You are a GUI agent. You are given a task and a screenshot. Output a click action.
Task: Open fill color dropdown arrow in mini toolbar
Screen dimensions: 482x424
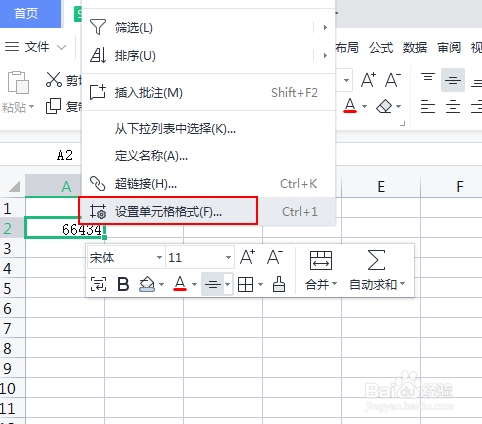(x=162, y=285)
